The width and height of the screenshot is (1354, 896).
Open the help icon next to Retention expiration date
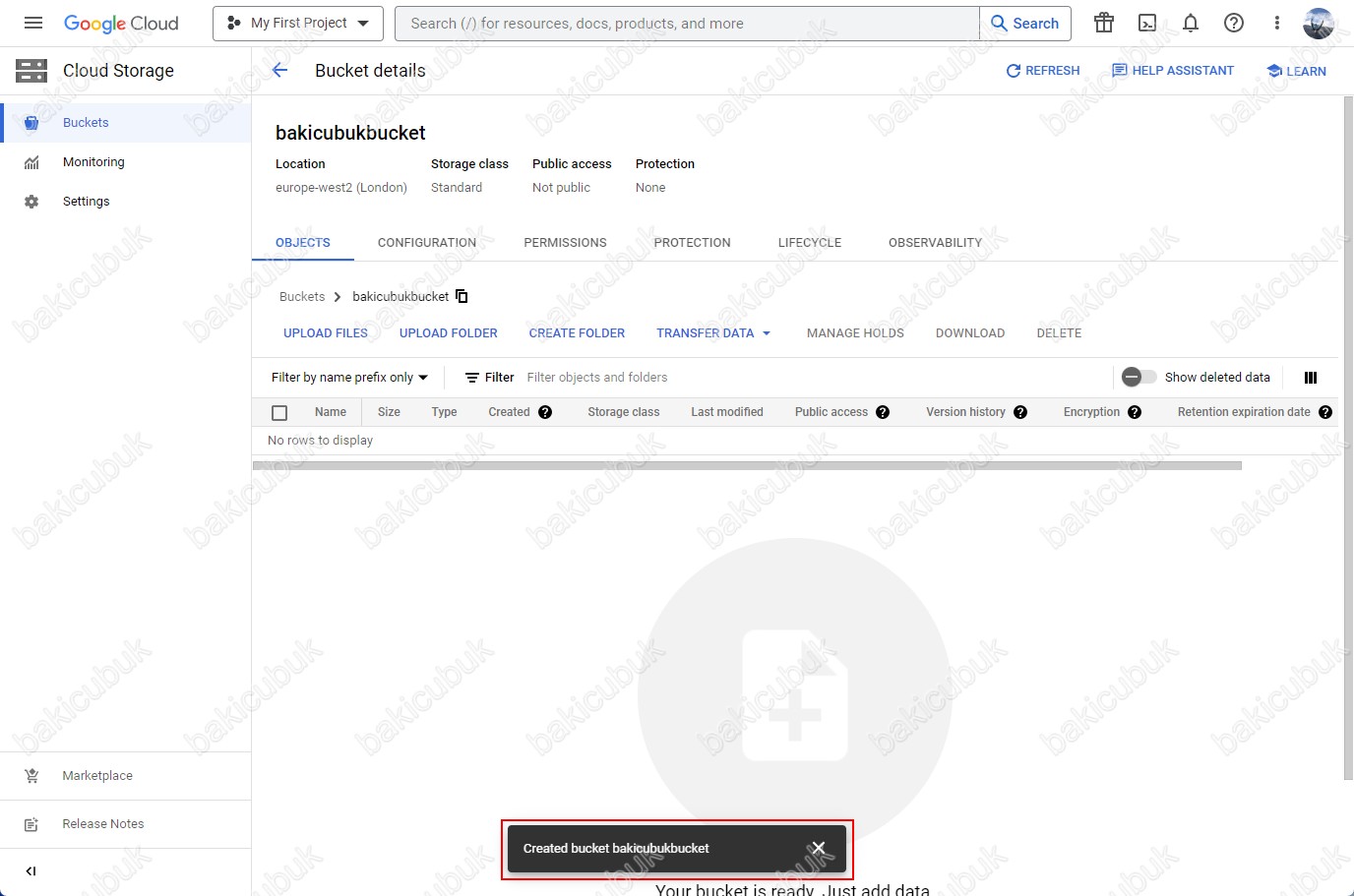pos(1325,412)
